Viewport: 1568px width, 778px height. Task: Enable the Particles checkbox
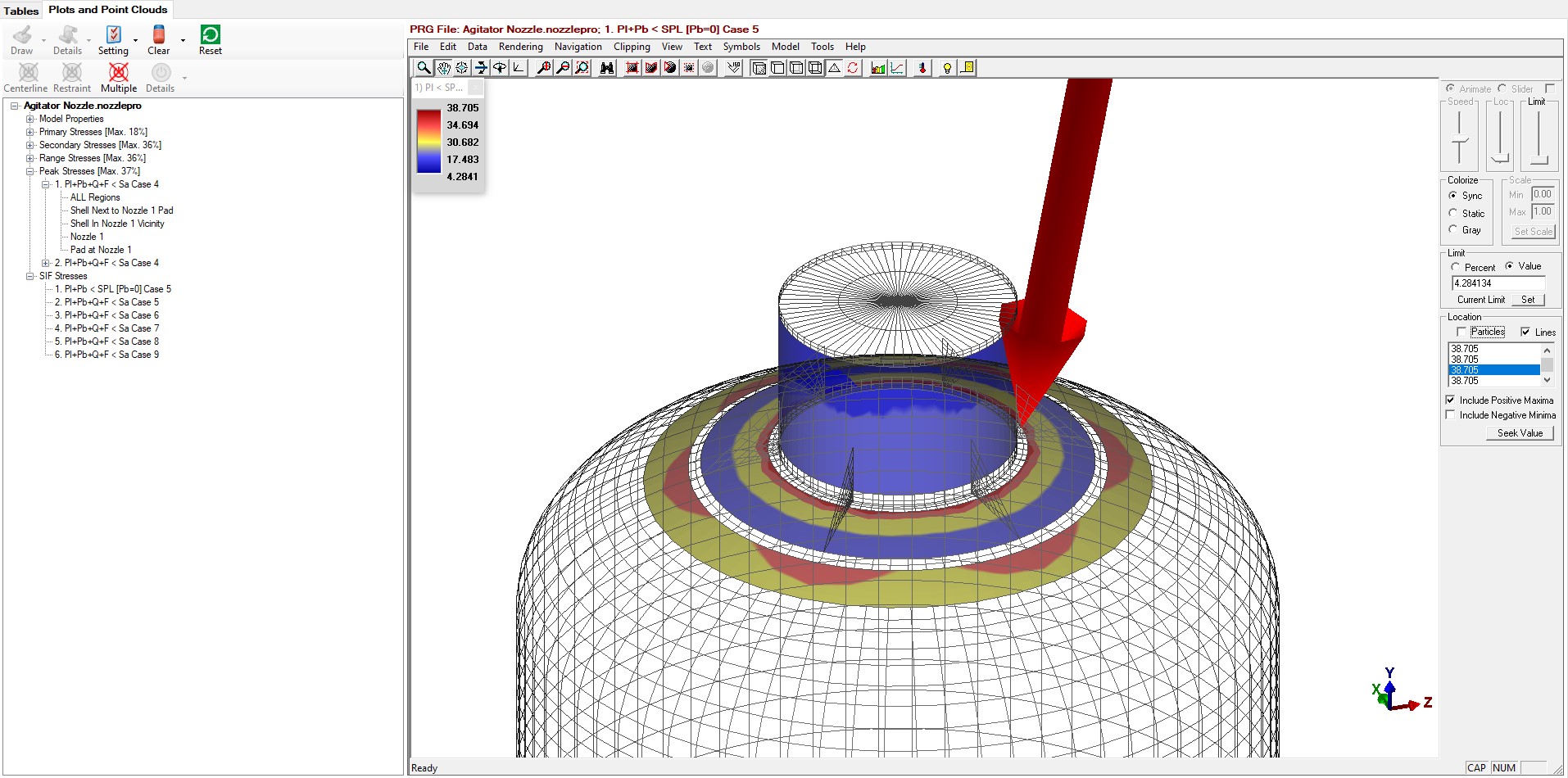point(1462,332)
